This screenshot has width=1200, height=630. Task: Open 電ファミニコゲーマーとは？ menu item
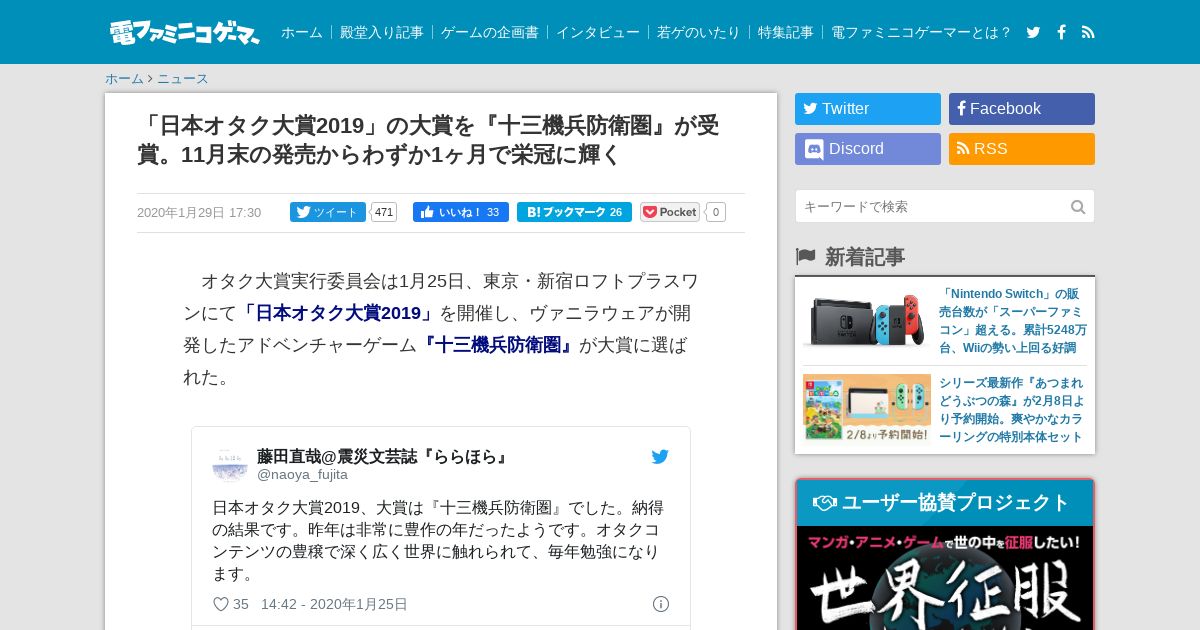922,32
